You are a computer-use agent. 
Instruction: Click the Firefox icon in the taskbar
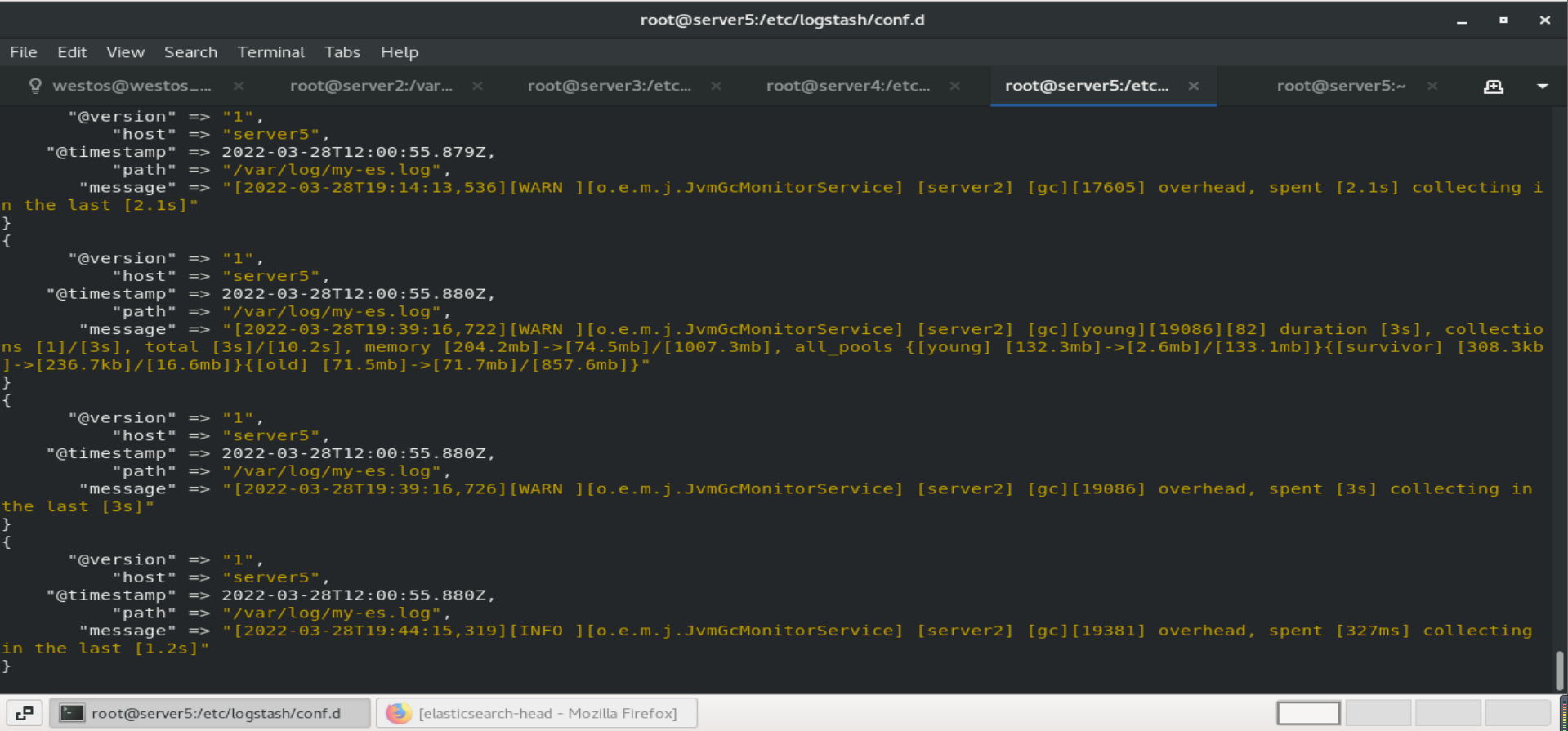[x=399, y=713]
